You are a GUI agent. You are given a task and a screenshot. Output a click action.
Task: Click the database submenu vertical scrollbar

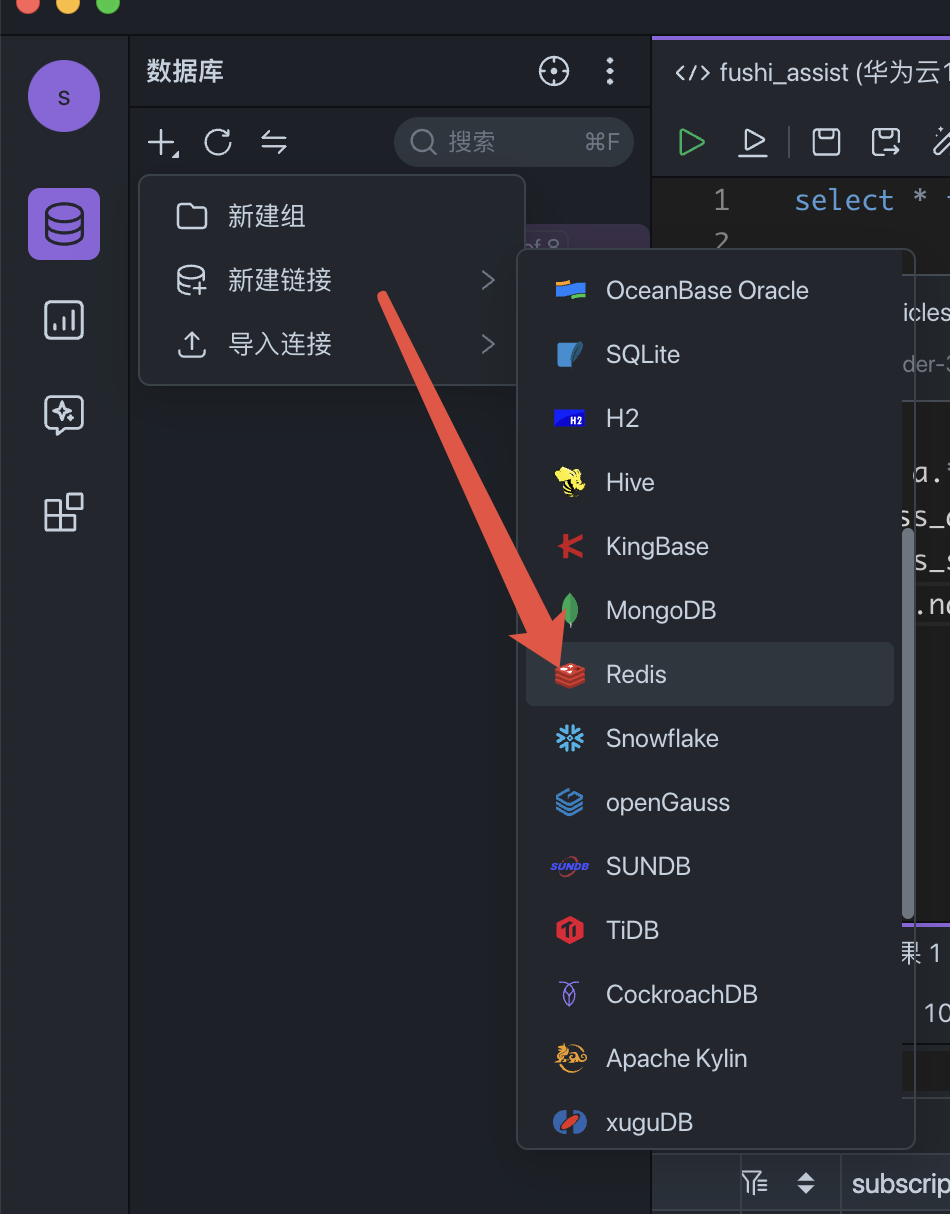click(x=908, y=724)
